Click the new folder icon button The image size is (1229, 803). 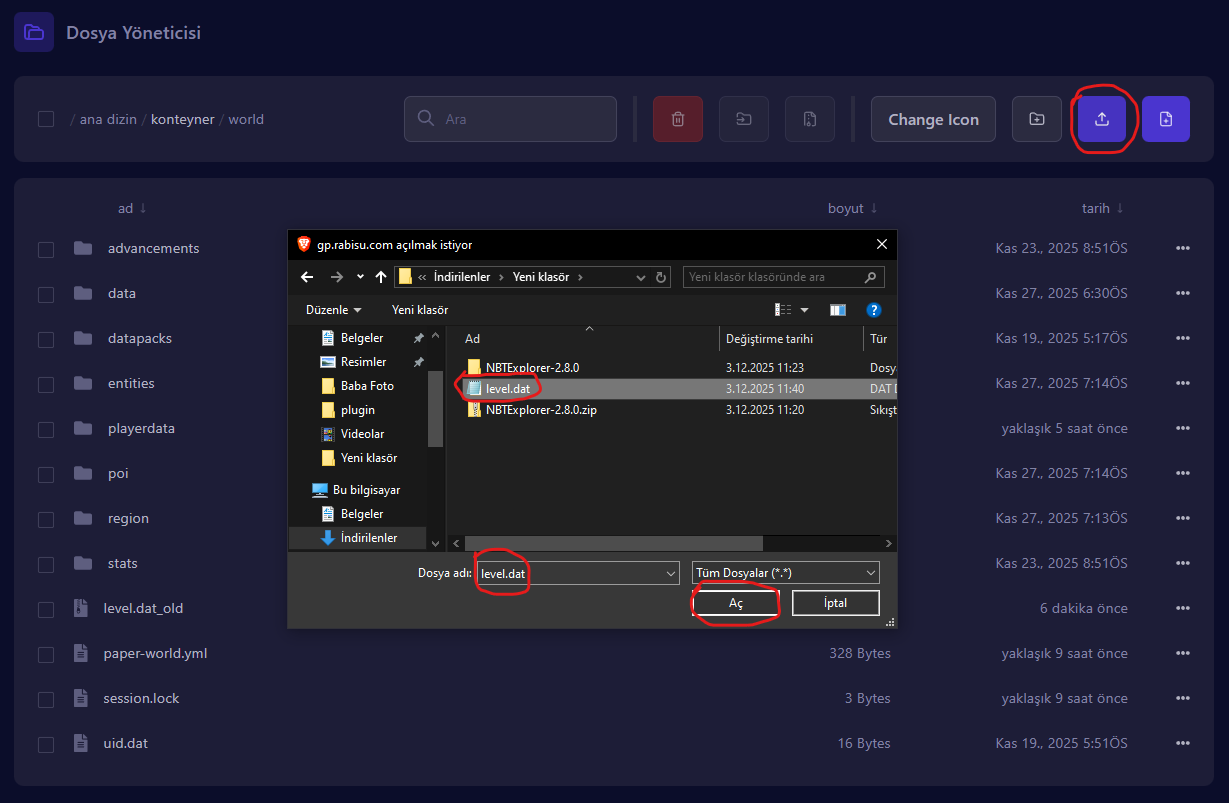[1037, 119]
